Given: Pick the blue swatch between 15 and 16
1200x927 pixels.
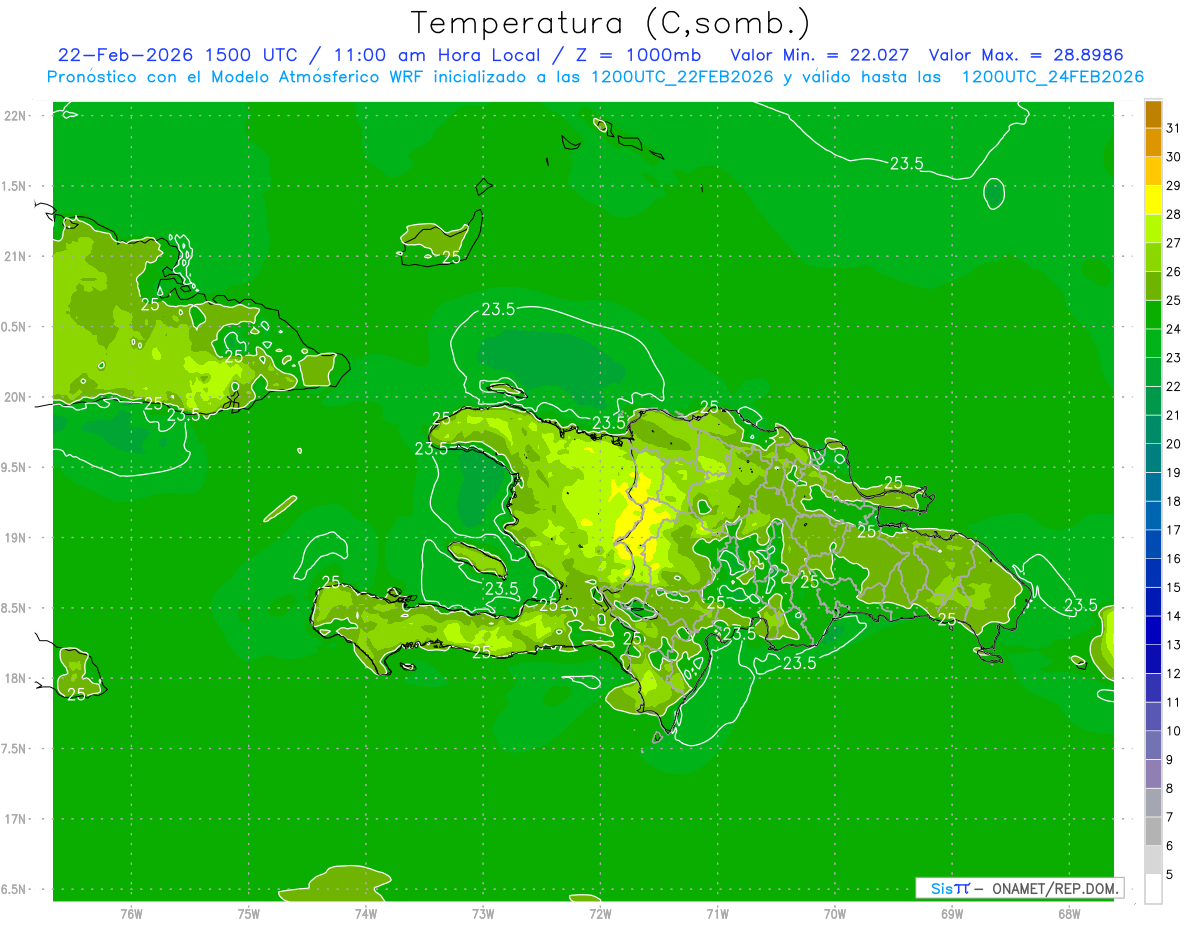Looking at the screenshot, I should click(x=1153, y=573).
